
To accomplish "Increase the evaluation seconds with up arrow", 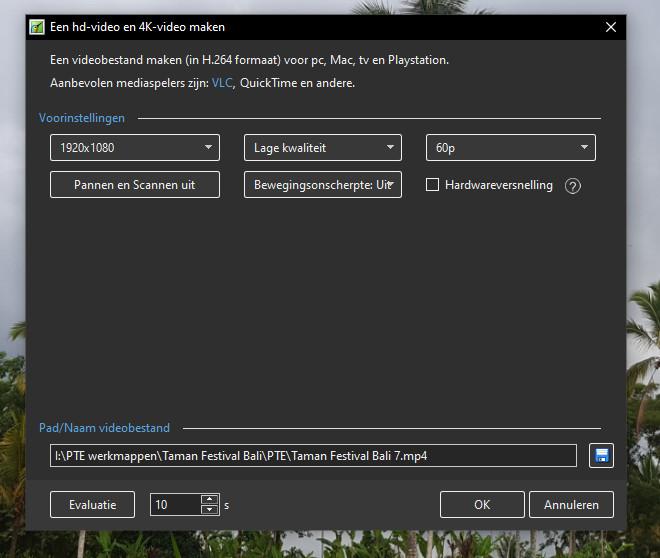I will [208, 499].
